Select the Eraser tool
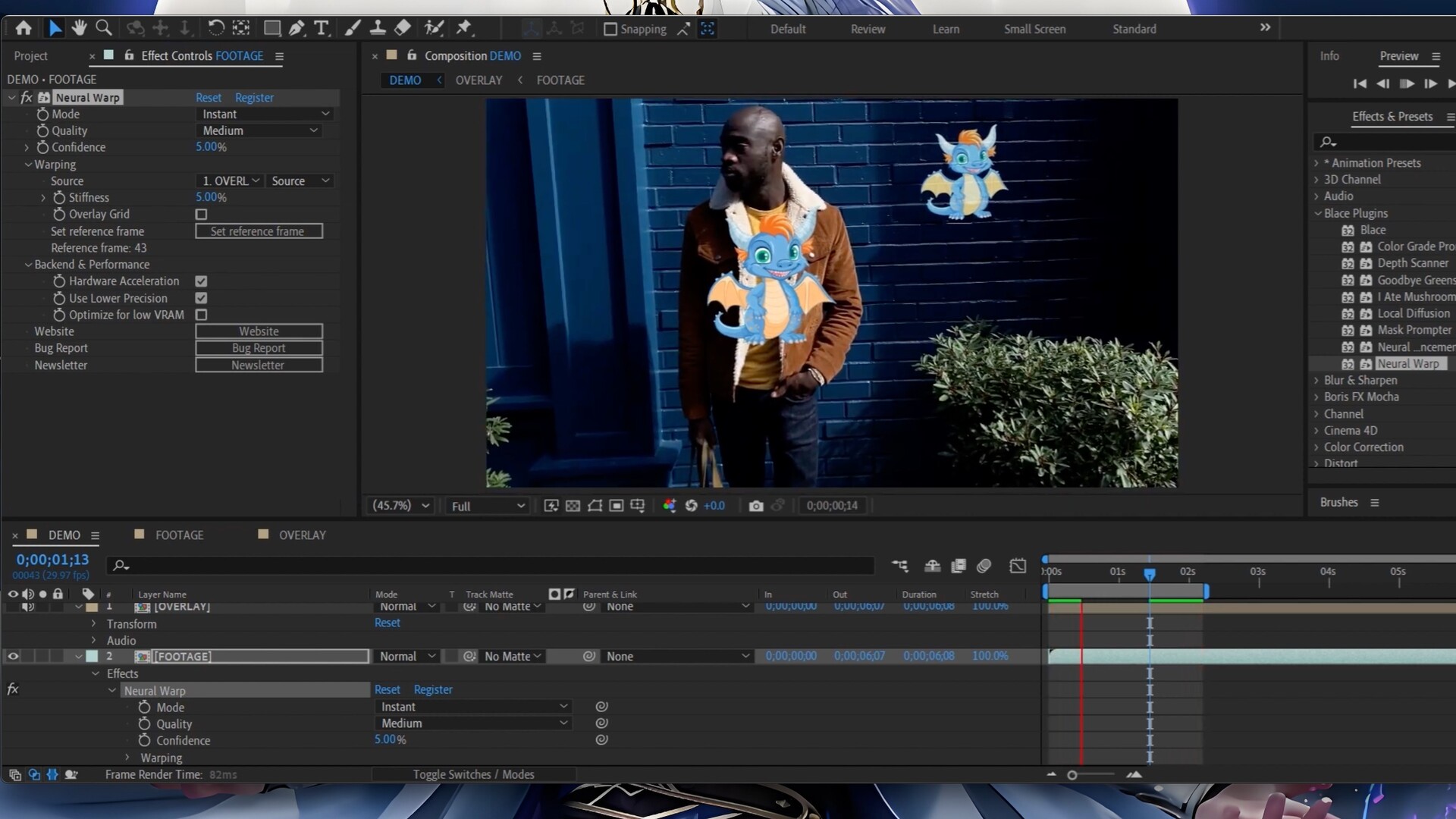Image resolution: width=1456 pixels, height=819 pixels. 403,29
